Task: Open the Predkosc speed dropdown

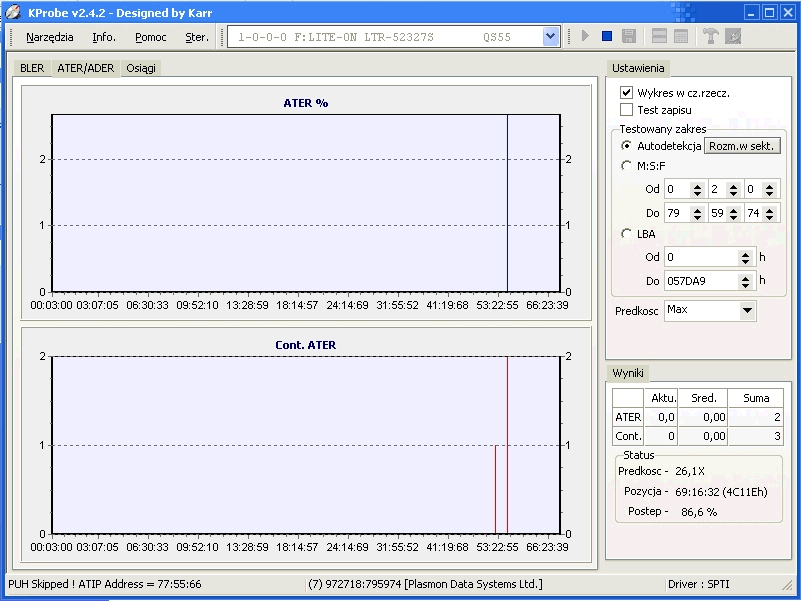Action: (747, 310)
